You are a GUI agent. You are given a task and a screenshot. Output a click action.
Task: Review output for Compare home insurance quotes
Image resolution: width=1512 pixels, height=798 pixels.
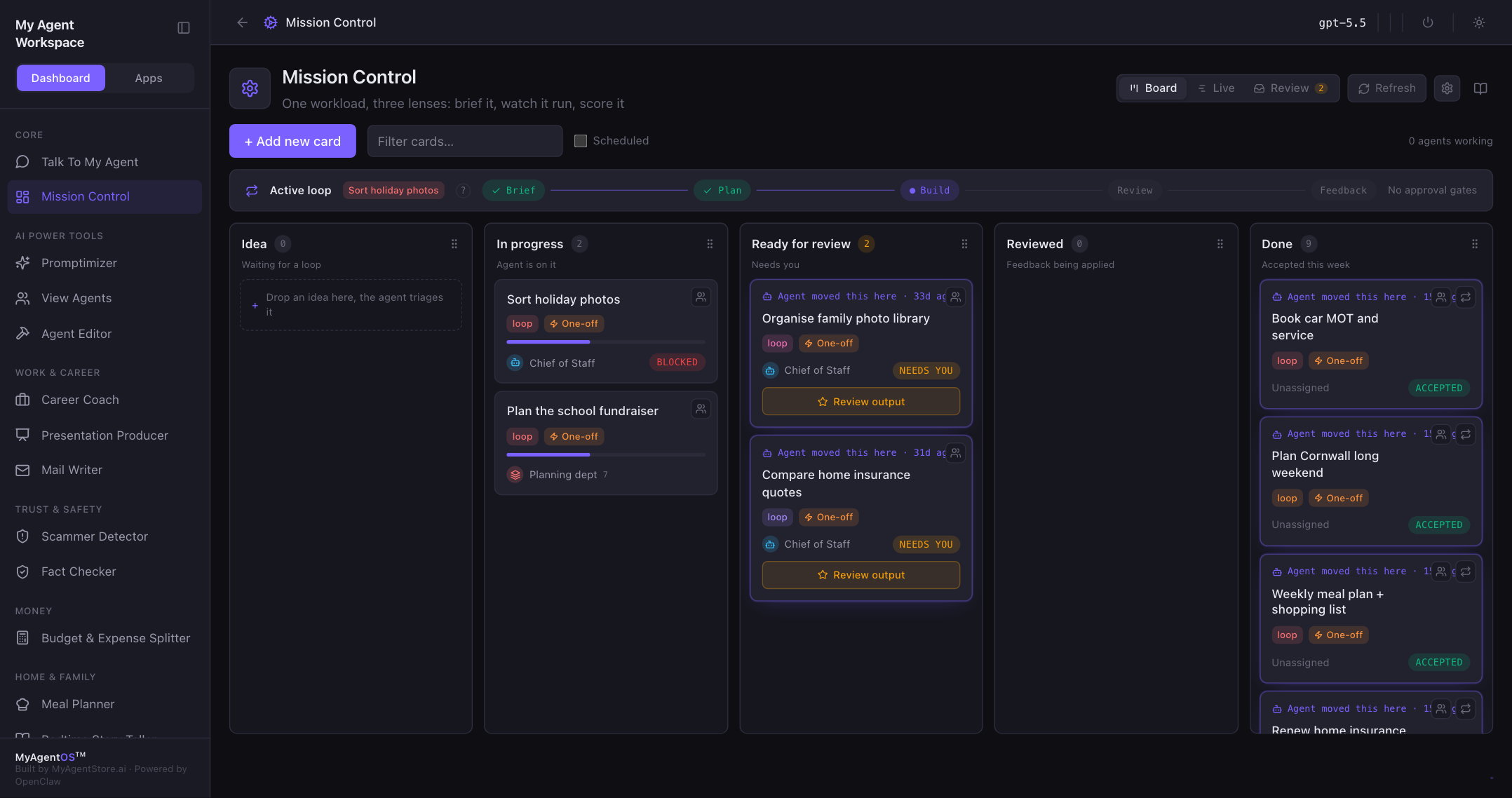(x=860, y=575)
